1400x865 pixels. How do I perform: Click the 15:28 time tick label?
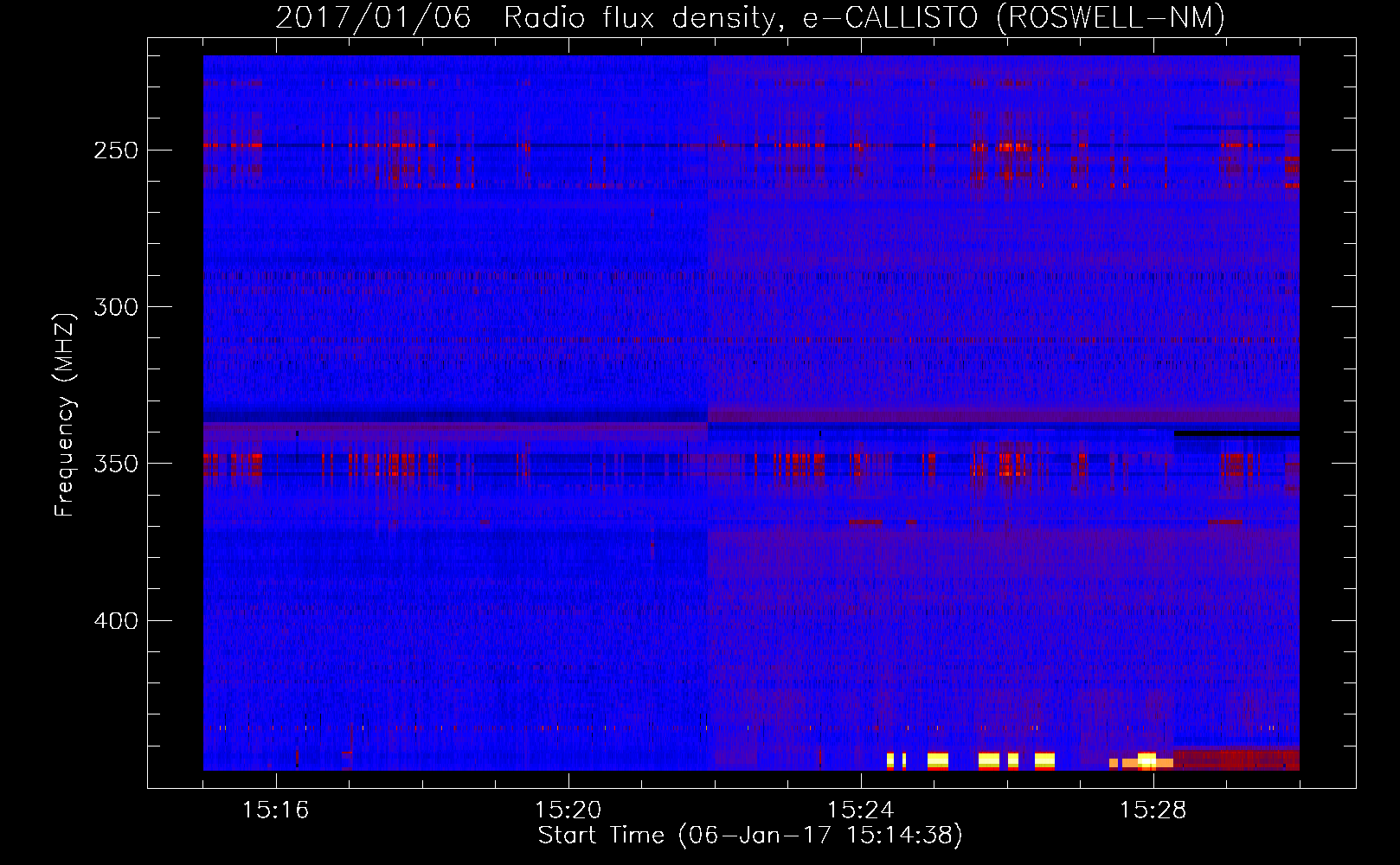coord(1153,810)
